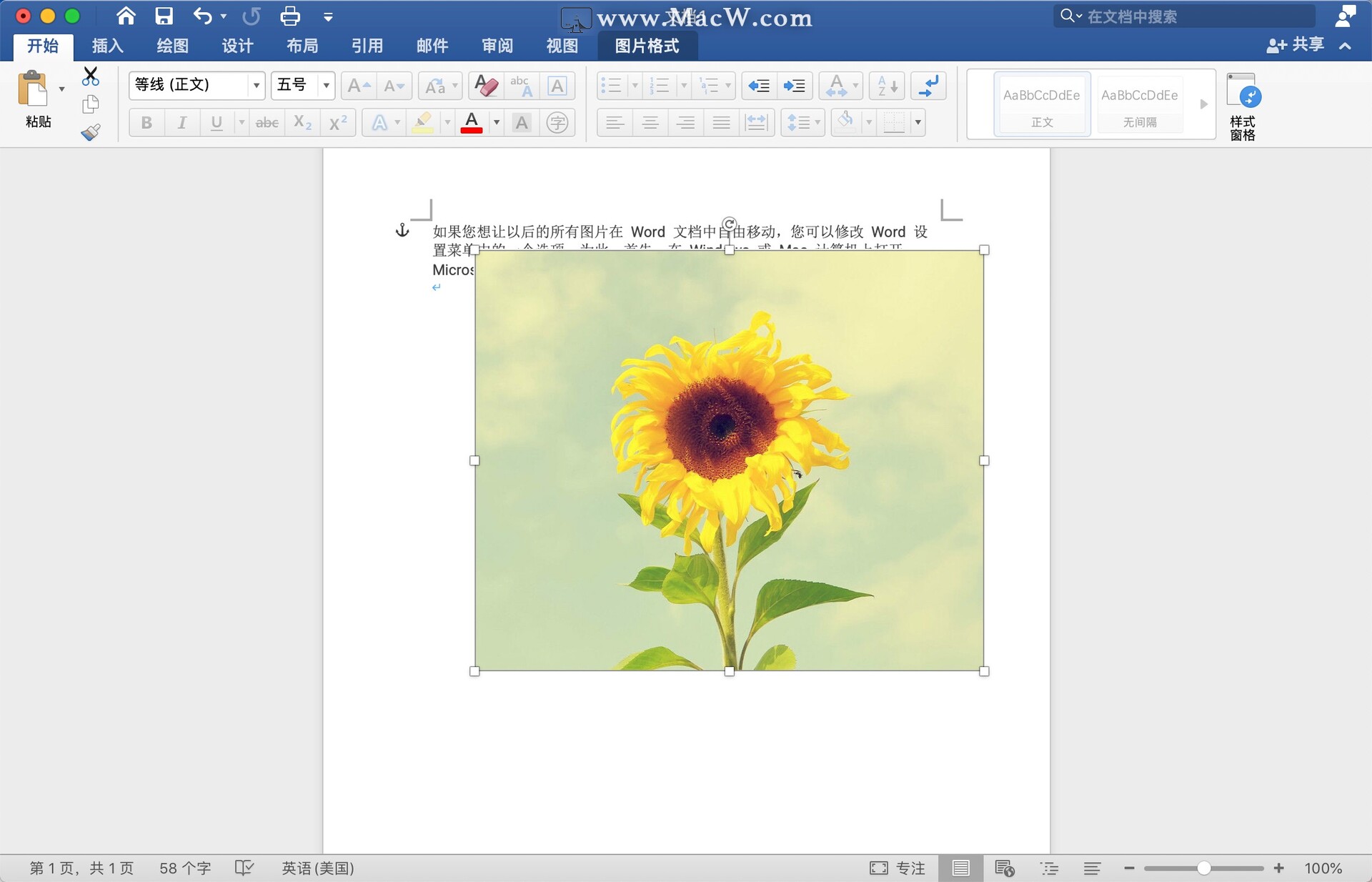Click the clear formatting eraser icon
This screenshot has width=1372, height=882.
tap(486, 86)
